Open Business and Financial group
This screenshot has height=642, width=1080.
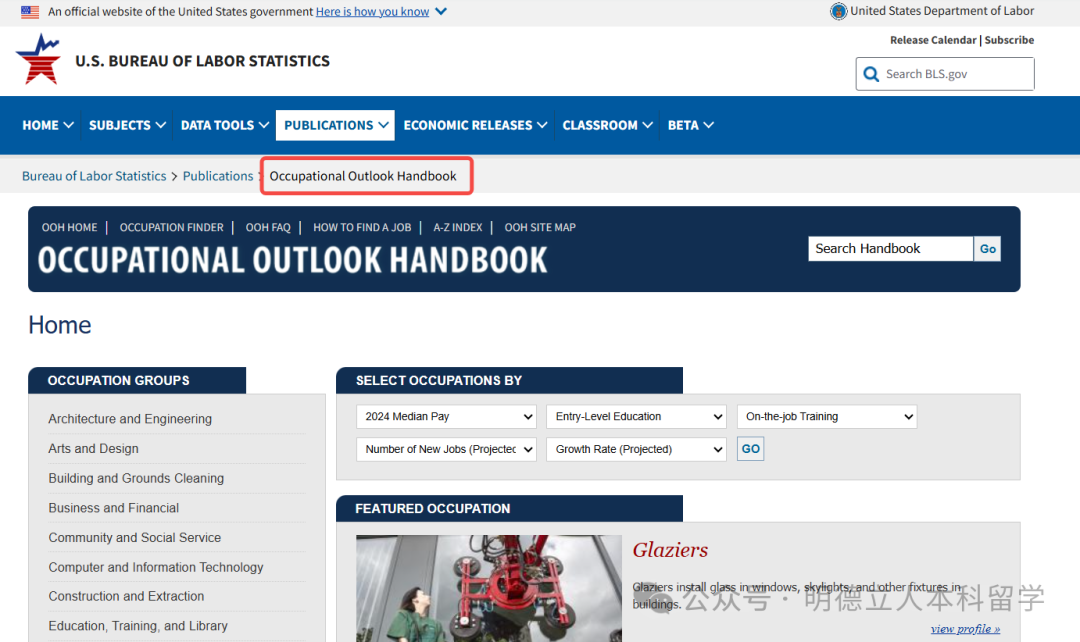pos(114,508)
